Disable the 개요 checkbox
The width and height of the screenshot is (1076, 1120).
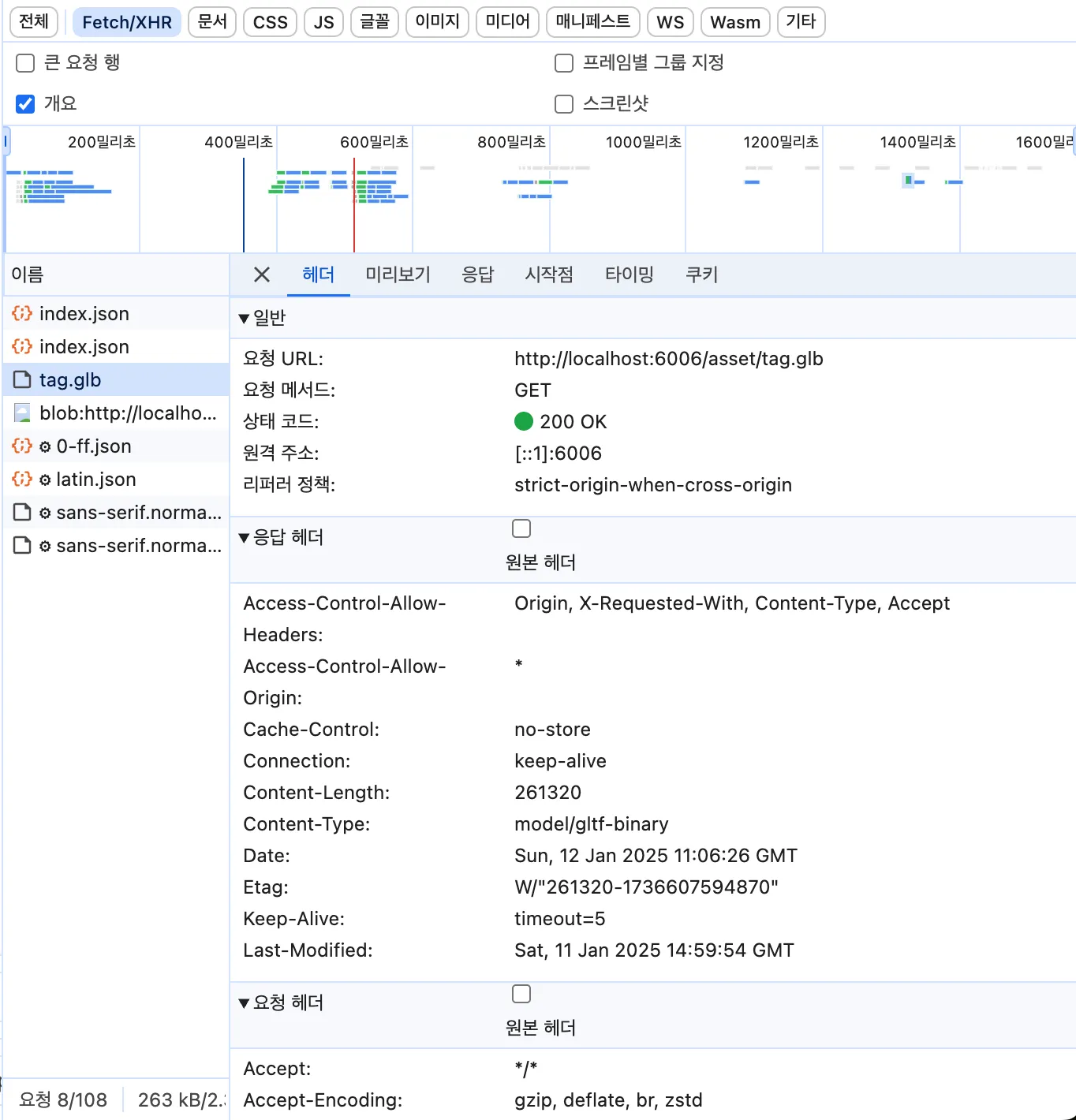click(x=24, y=103)
